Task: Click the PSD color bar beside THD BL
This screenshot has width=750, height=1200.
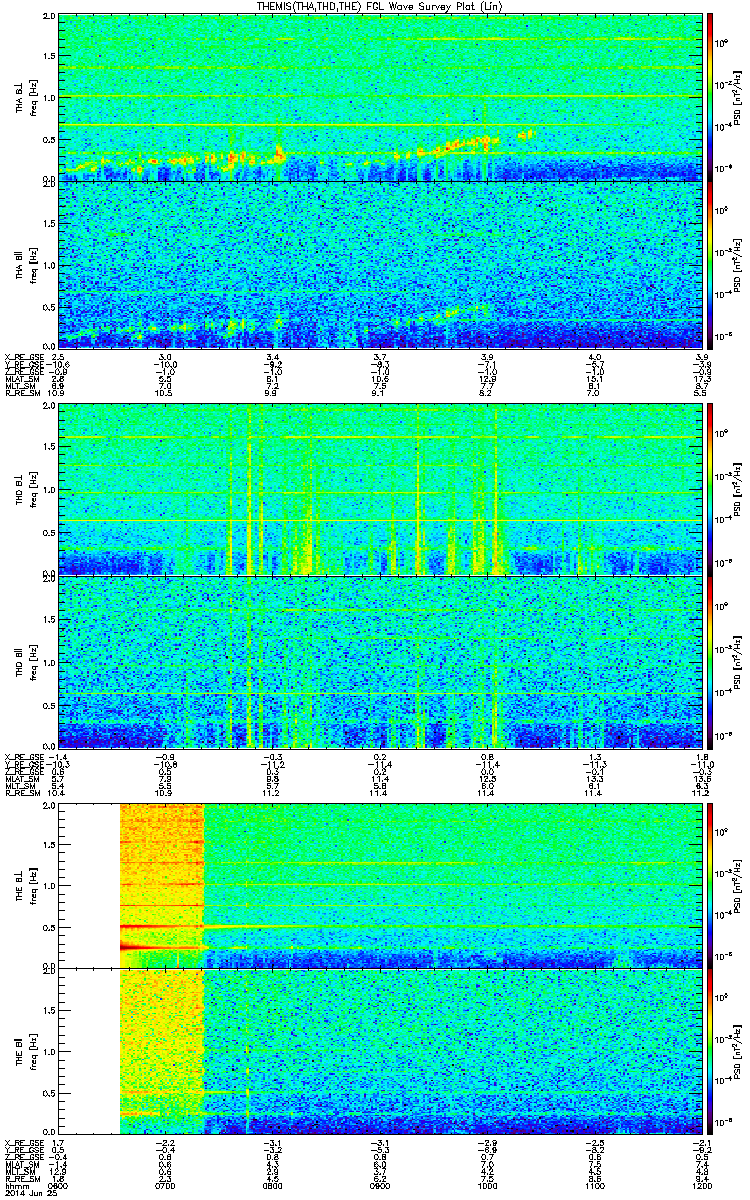Action: (710, 489)
